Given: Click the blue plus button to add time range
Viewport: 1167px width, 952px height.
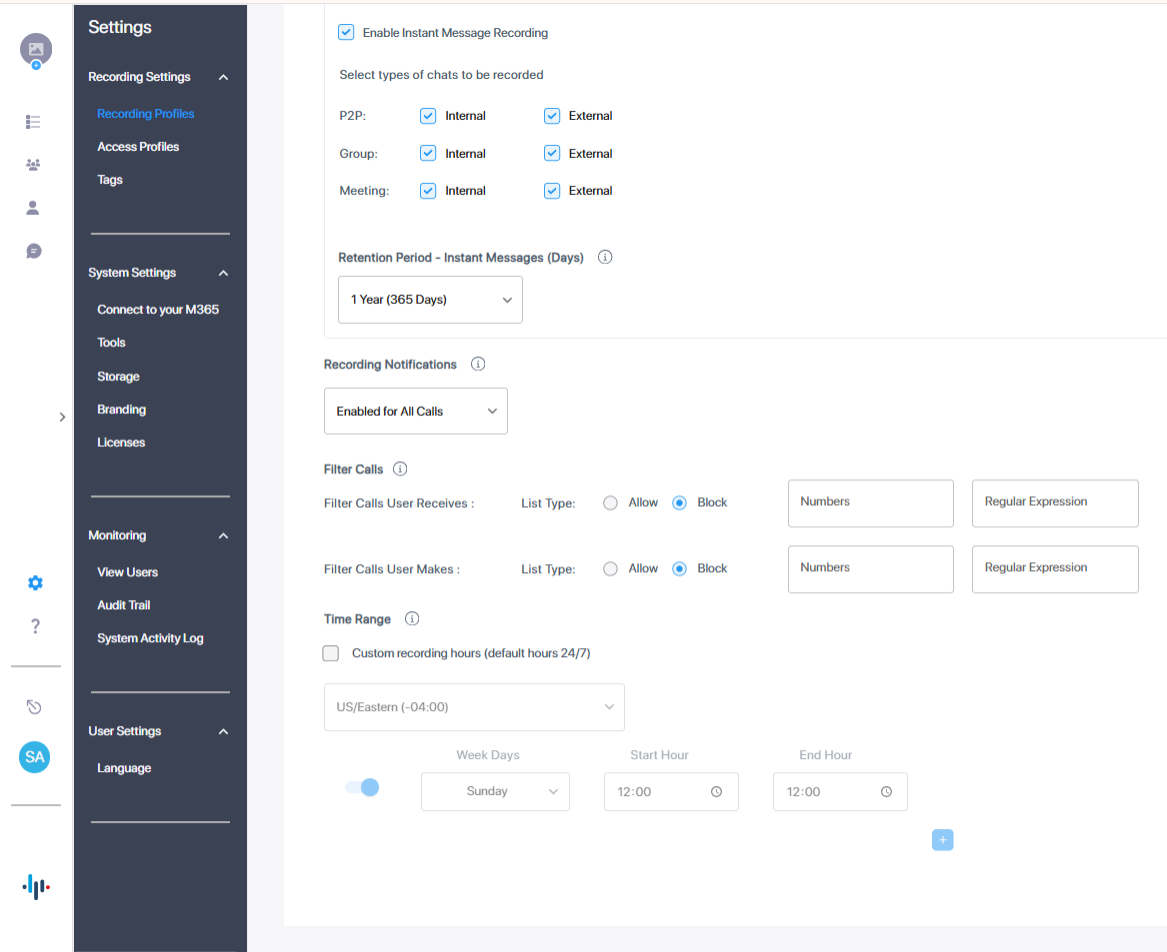Looking at the screenshot, I should (942, 840).
